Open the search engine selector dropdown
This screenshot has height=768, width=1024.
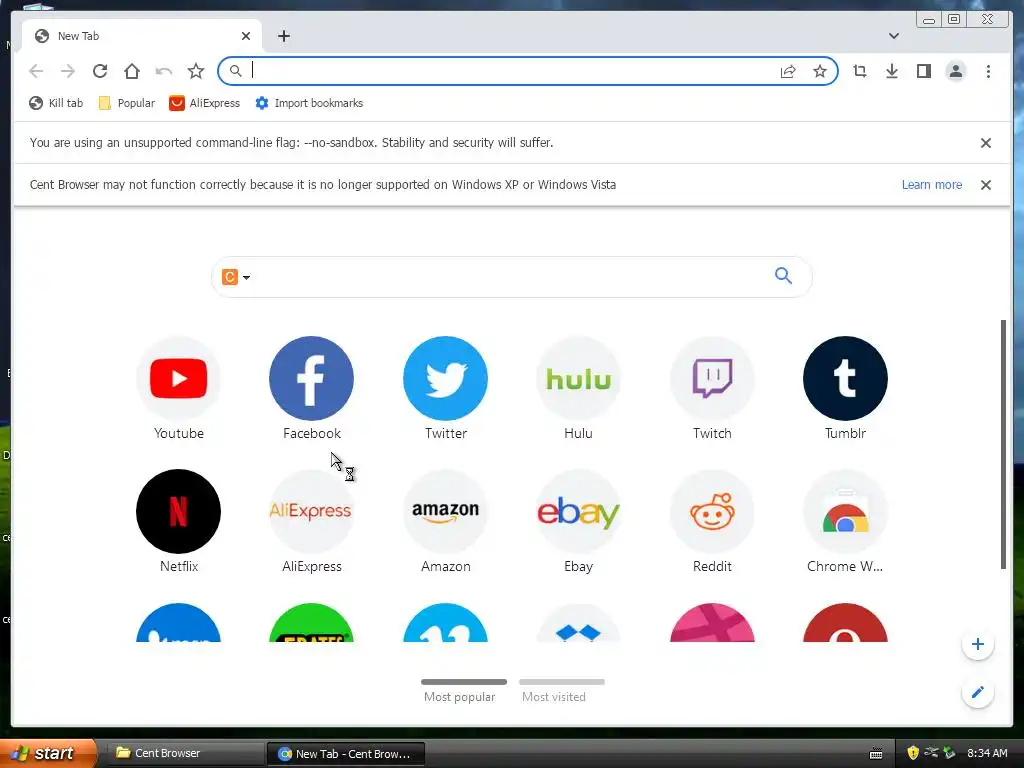(236, 277)
